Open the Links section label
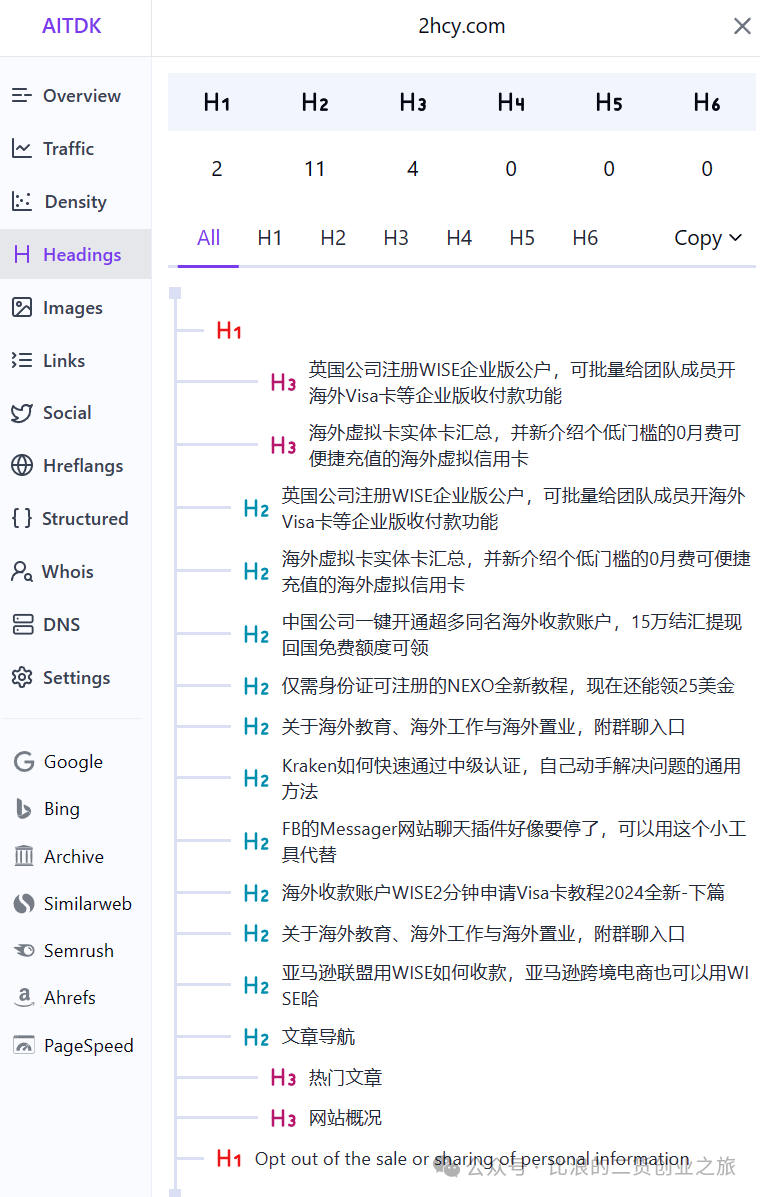The image size is (760, 1197). click(x=64, y=360)
